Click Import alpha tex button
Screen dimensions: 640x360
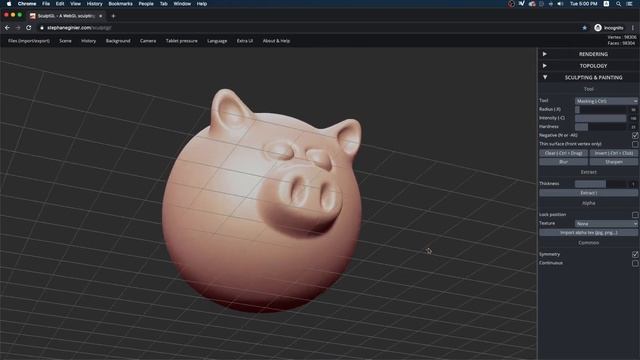pyautogui.click(x=588, y=233)
